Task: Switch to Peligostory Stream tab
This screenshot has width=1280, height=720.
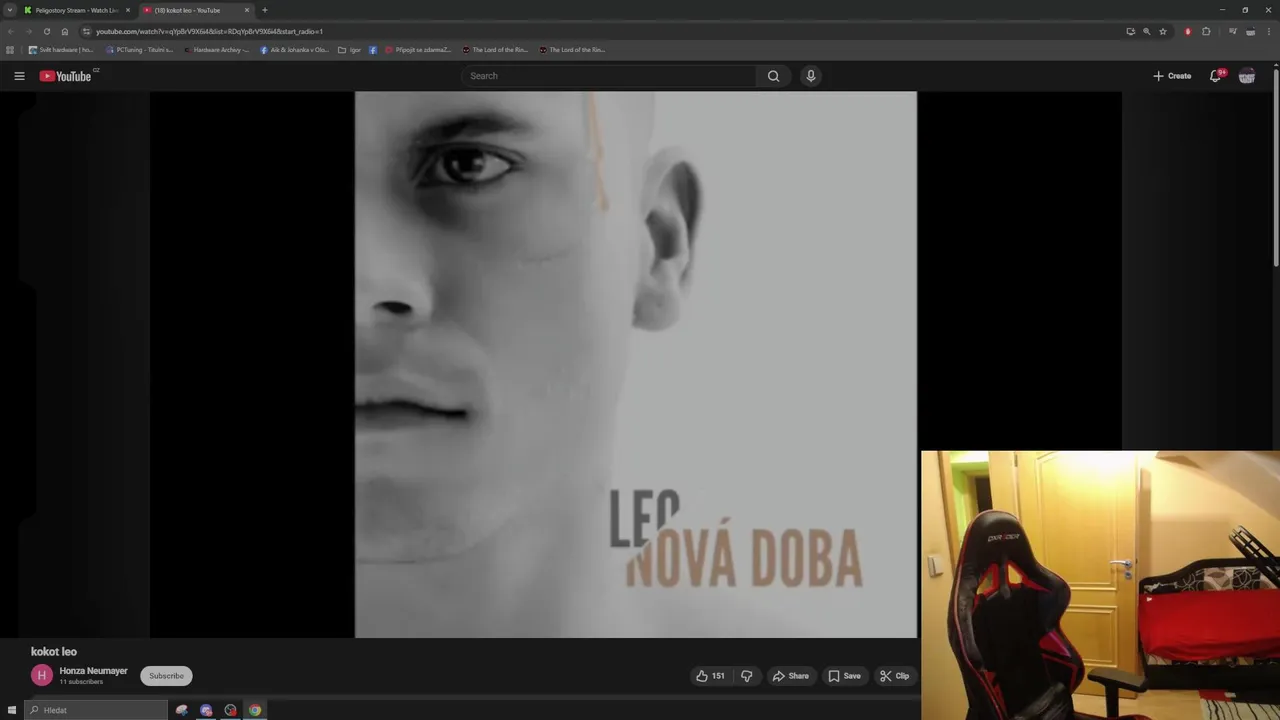Action: (78, 10)
